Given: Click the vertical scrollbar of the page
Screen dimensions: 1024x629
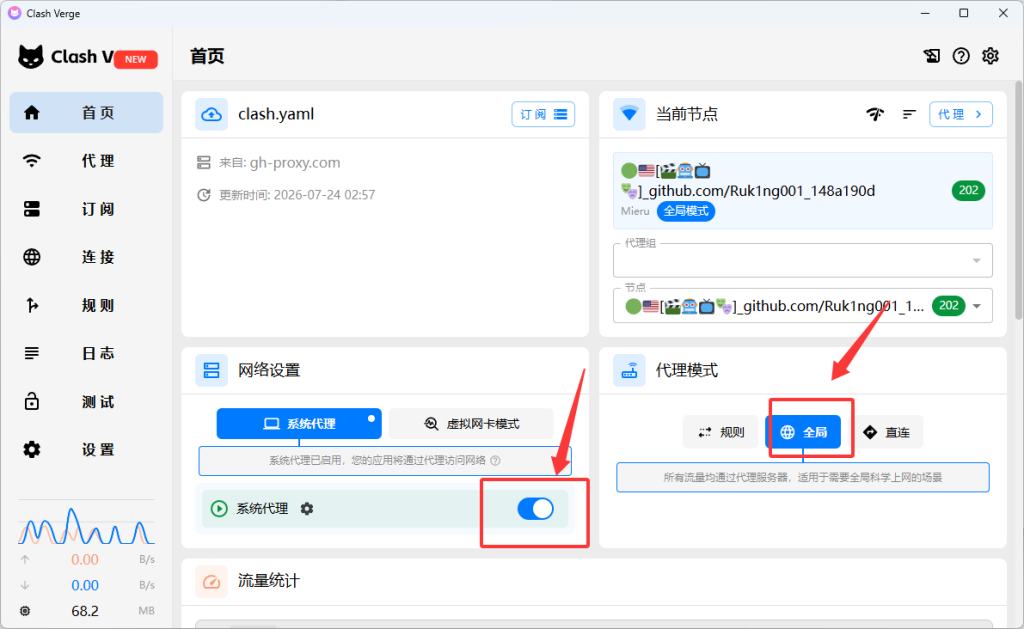Looking at the screenshot, I should pos(1019,201).
